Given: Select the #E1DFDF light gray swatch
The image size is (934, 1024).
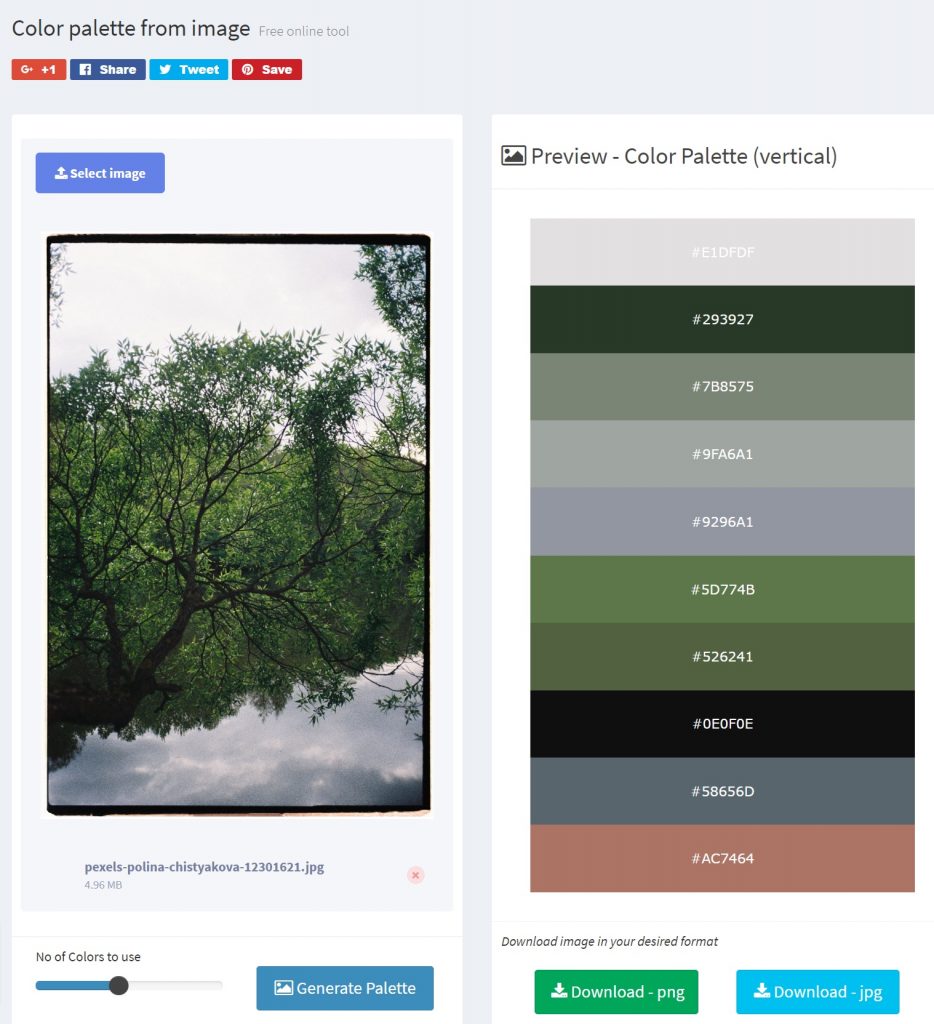Looking at the screenshot, I should 722,252.
